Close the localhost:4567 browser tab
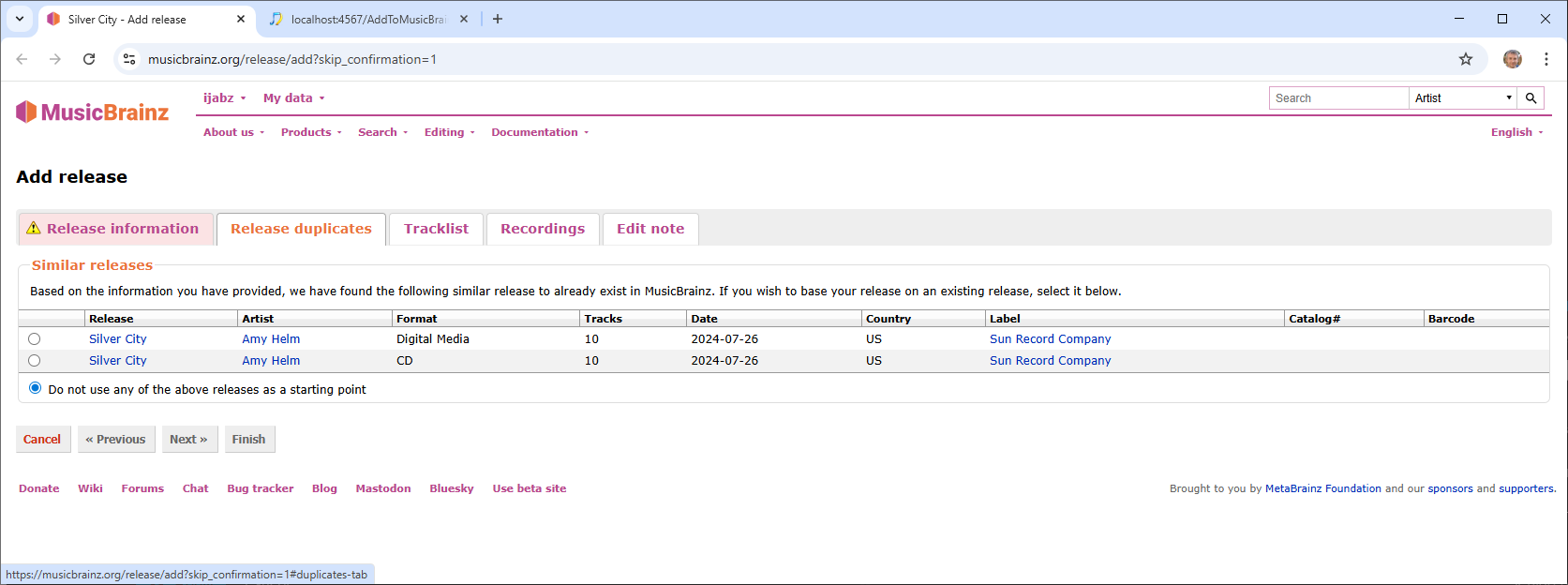1568x585 pixels. 463,19
